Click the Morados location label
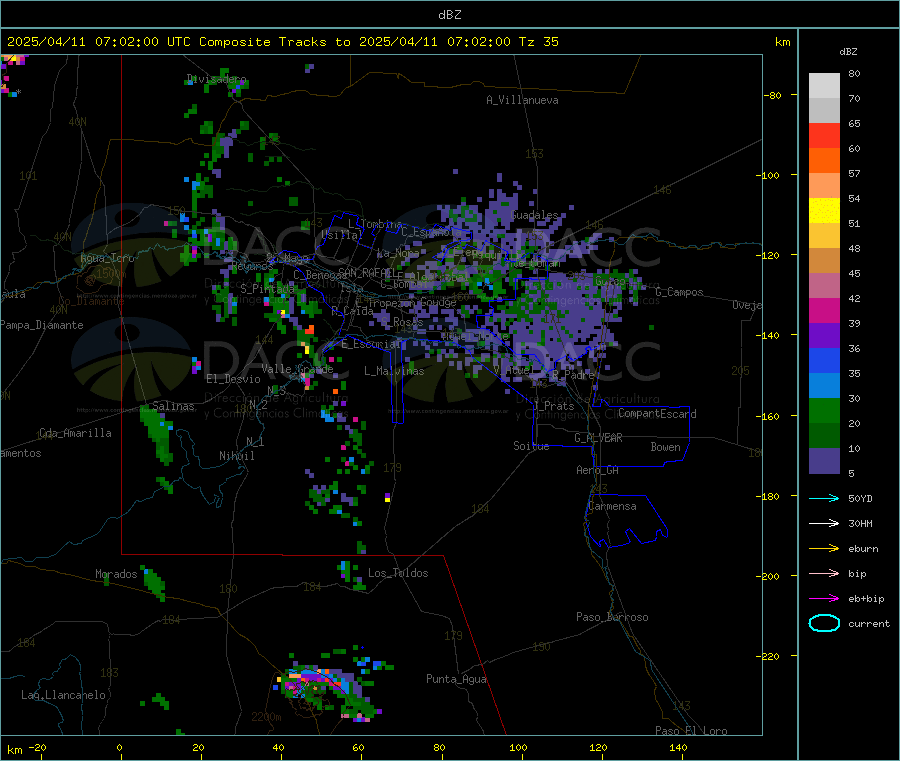The image size is (900, 761). [116, 574]
